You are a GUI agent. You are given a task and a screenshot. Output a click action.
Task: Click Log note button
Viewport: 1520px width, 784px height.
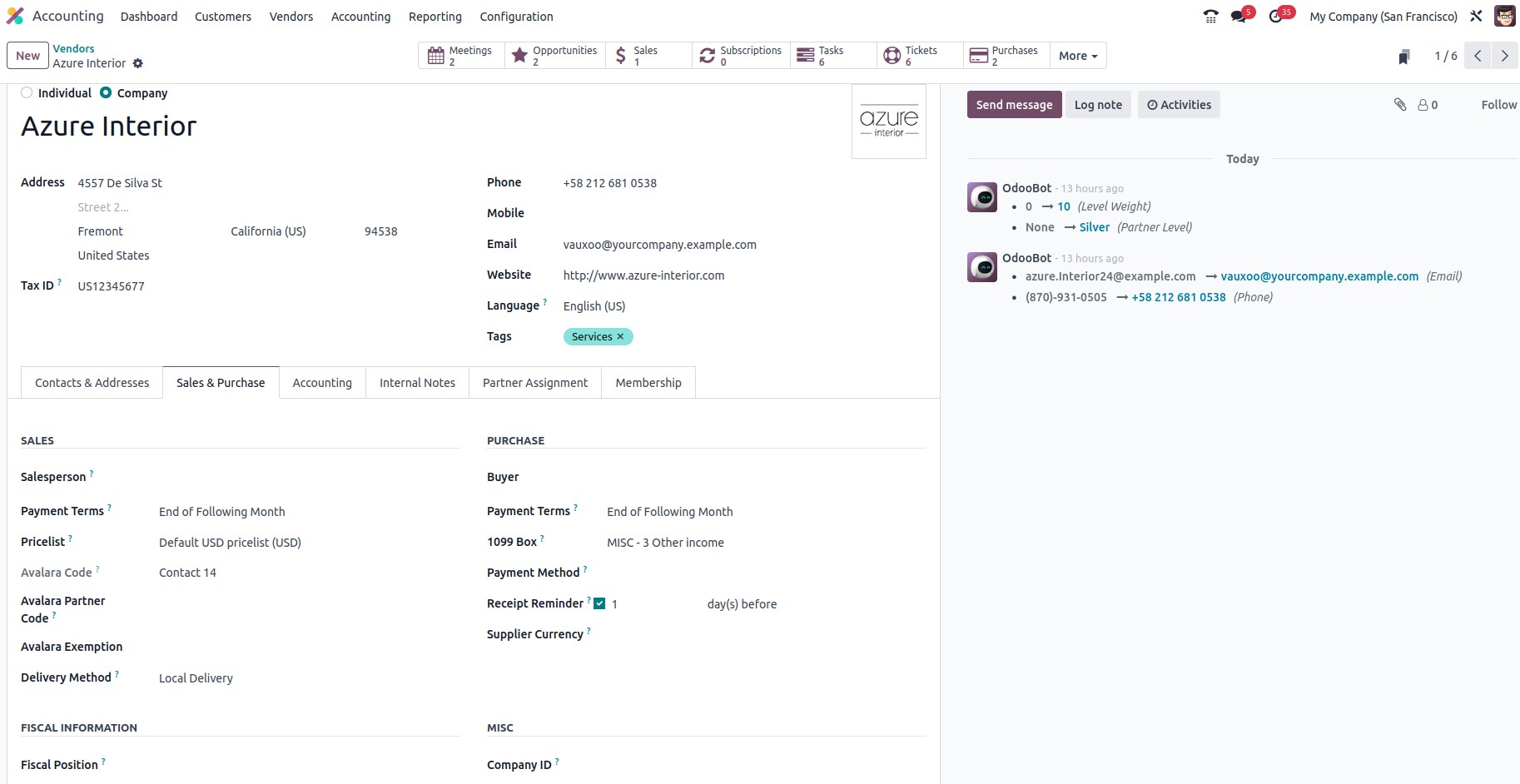tap(1098, 105)
